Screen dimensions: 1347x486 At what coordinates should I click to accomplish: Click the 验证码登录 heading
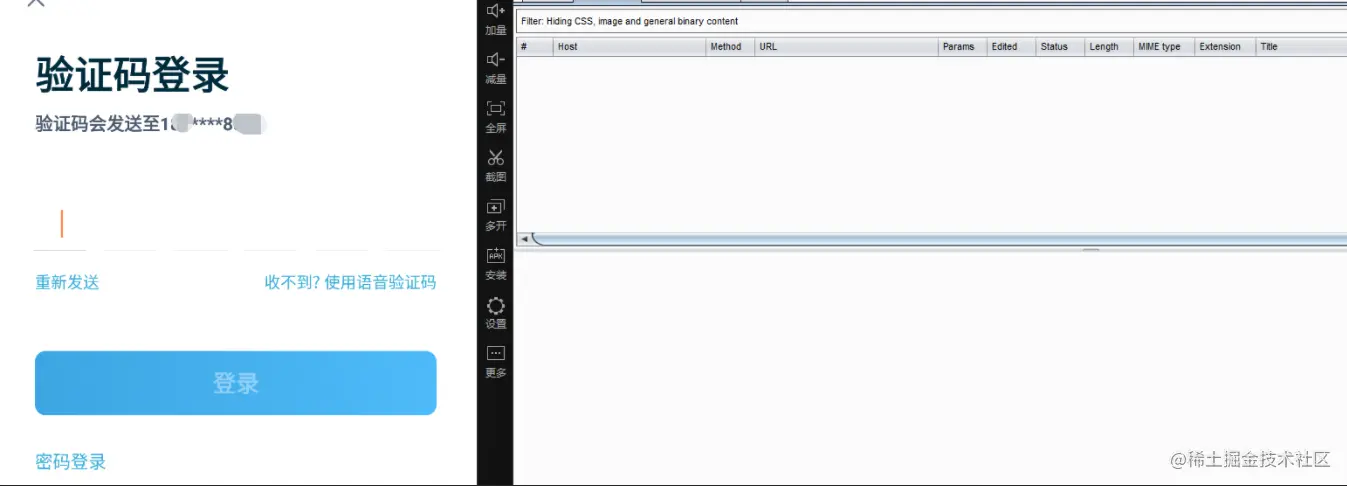(133, 76)
